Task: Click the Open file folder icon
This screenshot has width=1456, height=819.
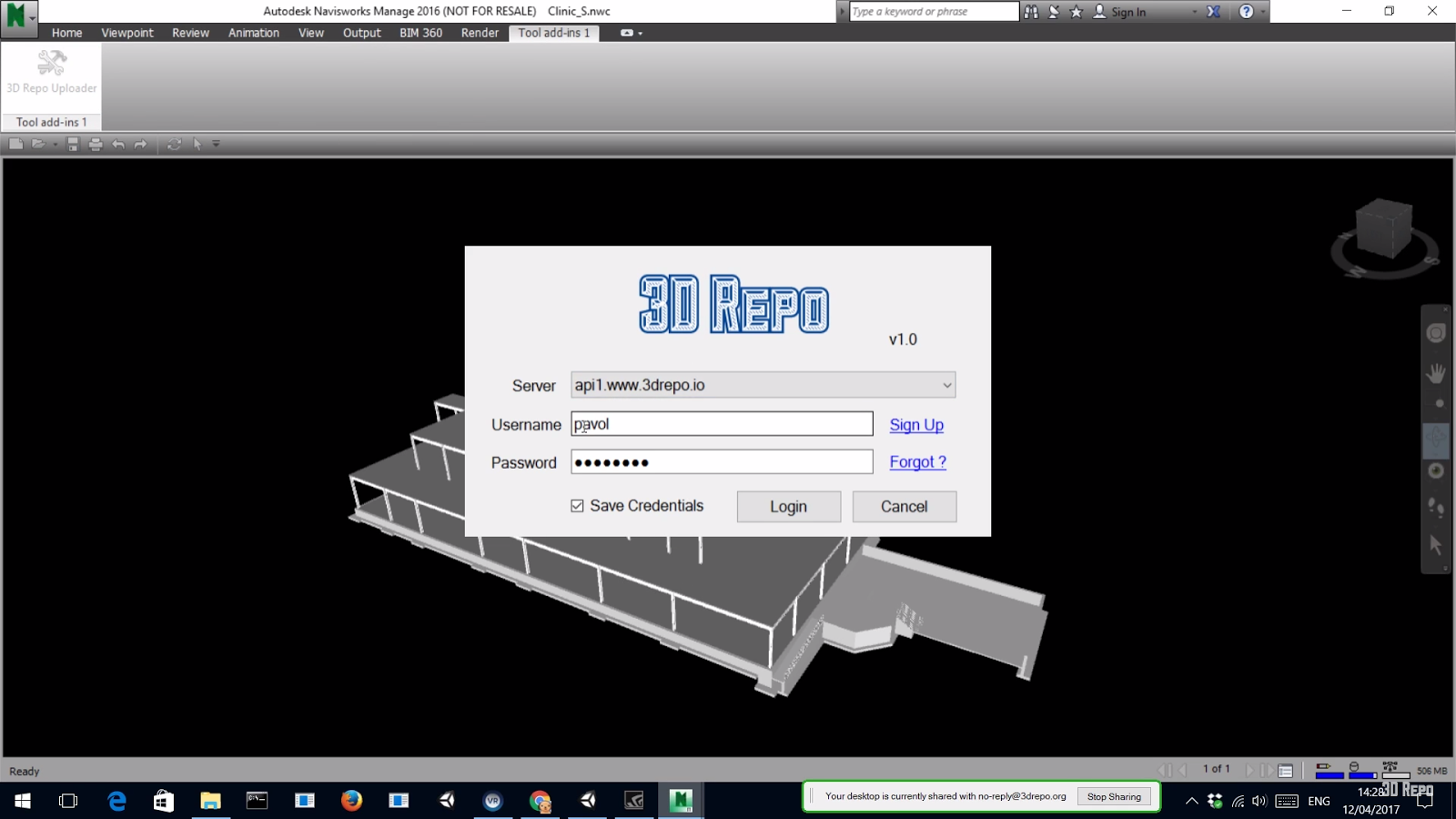Action: point(38,144)
